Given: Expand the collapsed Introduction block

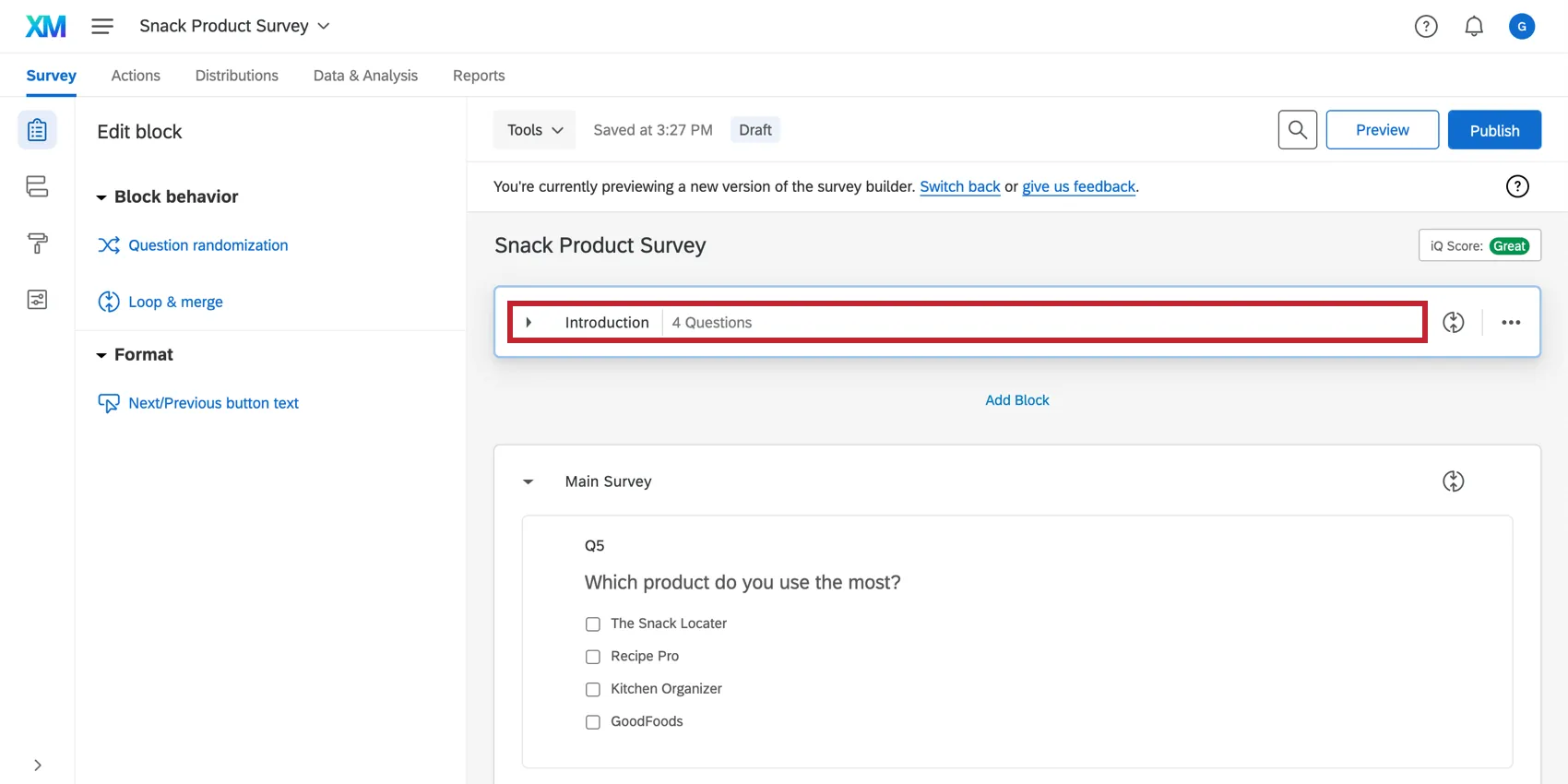Looking at the screenshot, I should coord(529,323).
